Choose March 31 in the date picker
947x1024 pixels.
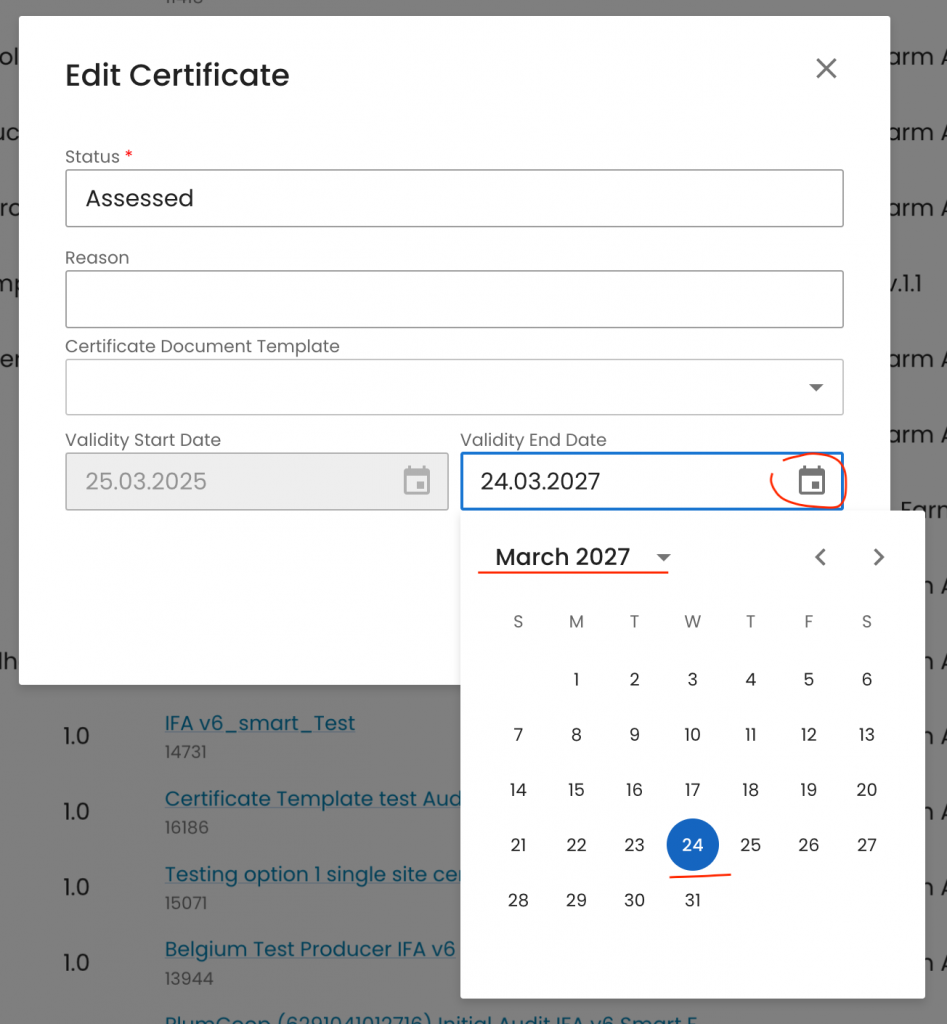(x=692, y=900)
